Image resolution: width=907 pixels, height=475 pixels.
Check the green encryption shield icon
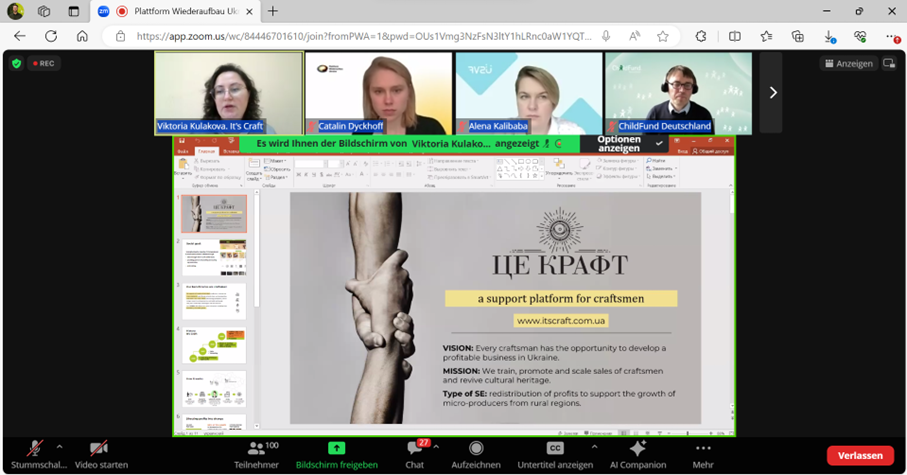coord(16,64)
